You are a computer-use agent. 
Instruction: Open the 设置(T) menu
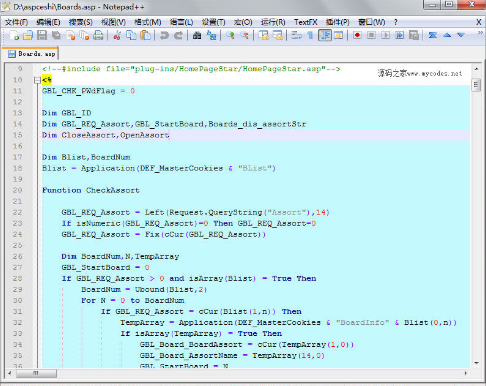[213, 22]
